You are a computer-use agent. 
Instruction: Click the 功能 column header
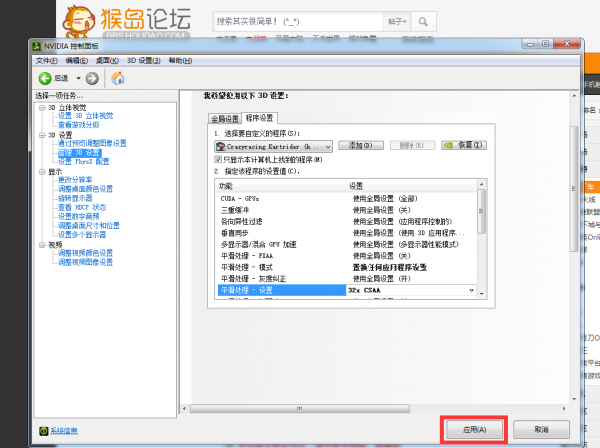pos(281,186)
